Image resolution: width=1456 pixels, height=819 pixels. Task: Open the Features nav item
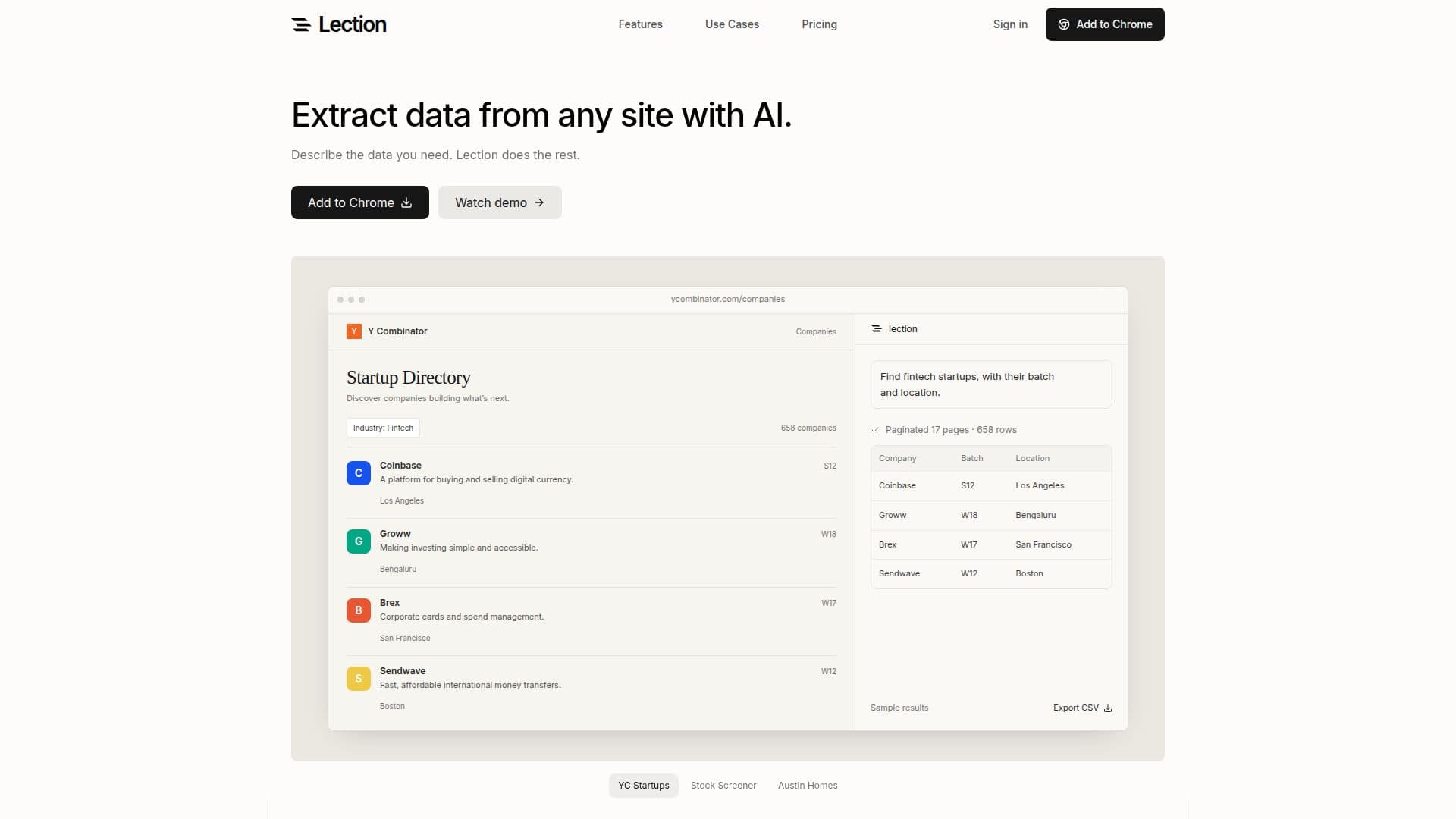click(x=641, y=24)
